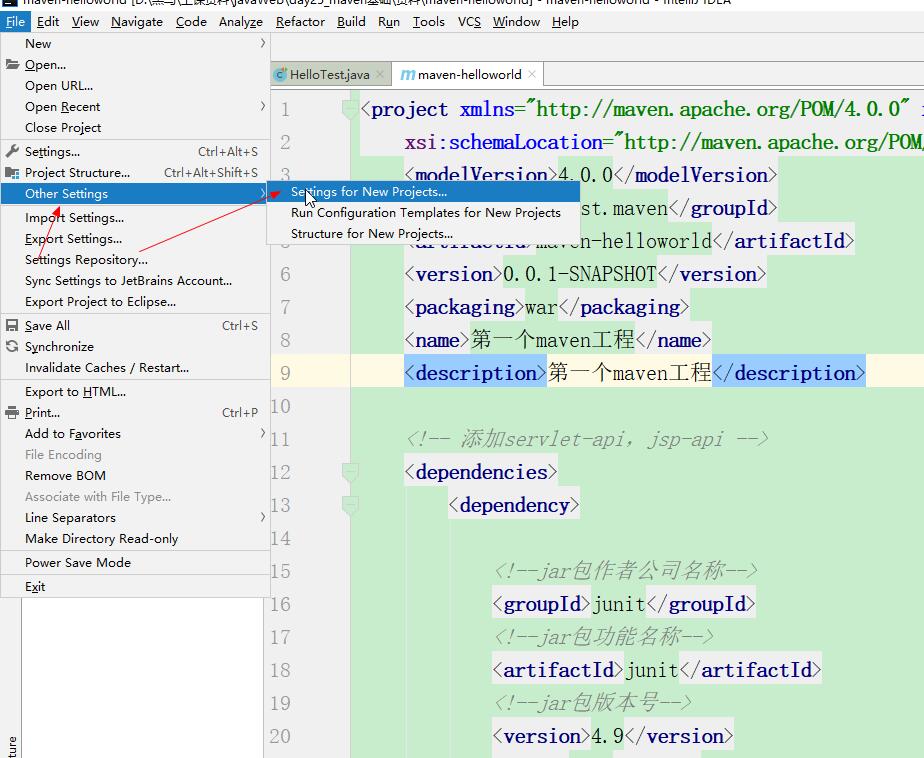Select Run Configuration Templates for New Projects
Image resolution: width=924 pixels, height=758 pixels.
tap(423, 213)
